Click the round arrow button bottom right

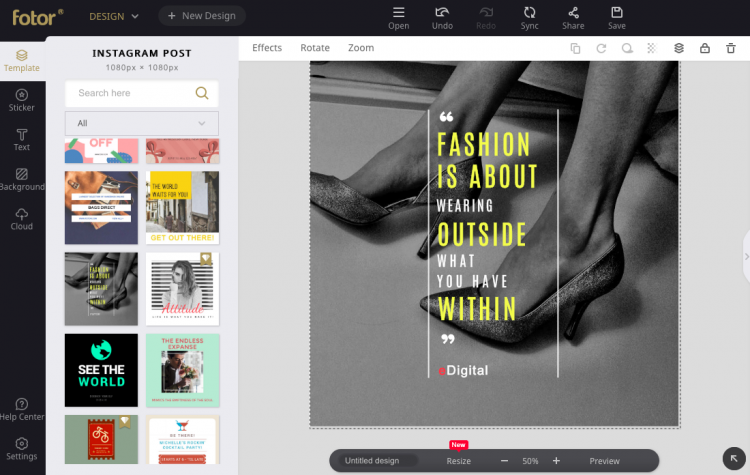tap(734, 459)
